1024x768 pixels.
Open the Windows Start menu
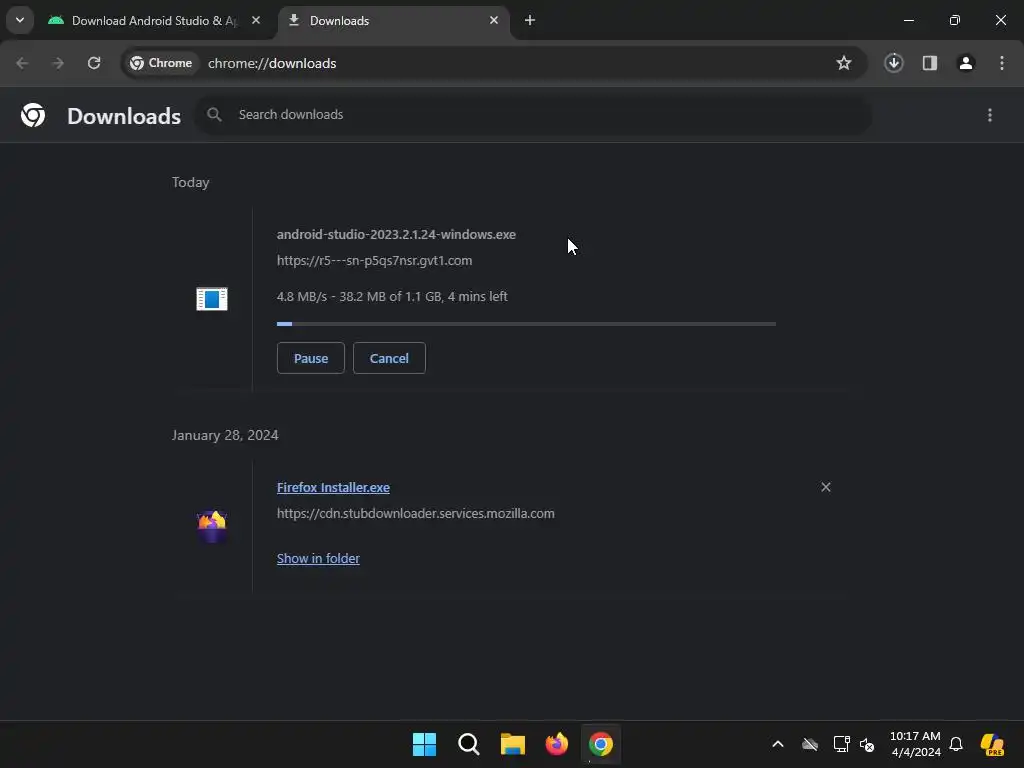424,744
